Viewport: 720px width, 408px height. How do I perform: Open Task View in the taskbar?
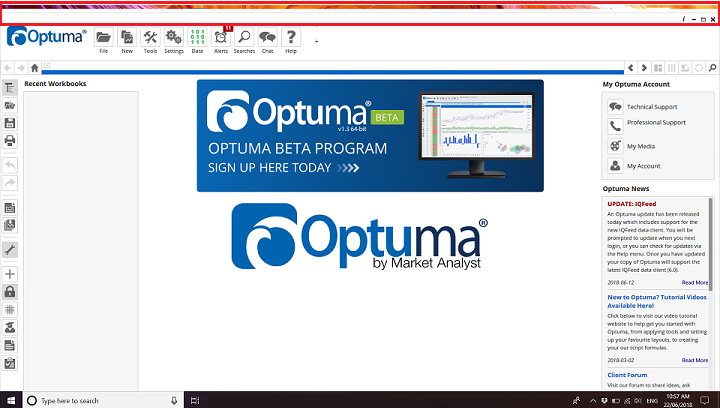(195, 400)
